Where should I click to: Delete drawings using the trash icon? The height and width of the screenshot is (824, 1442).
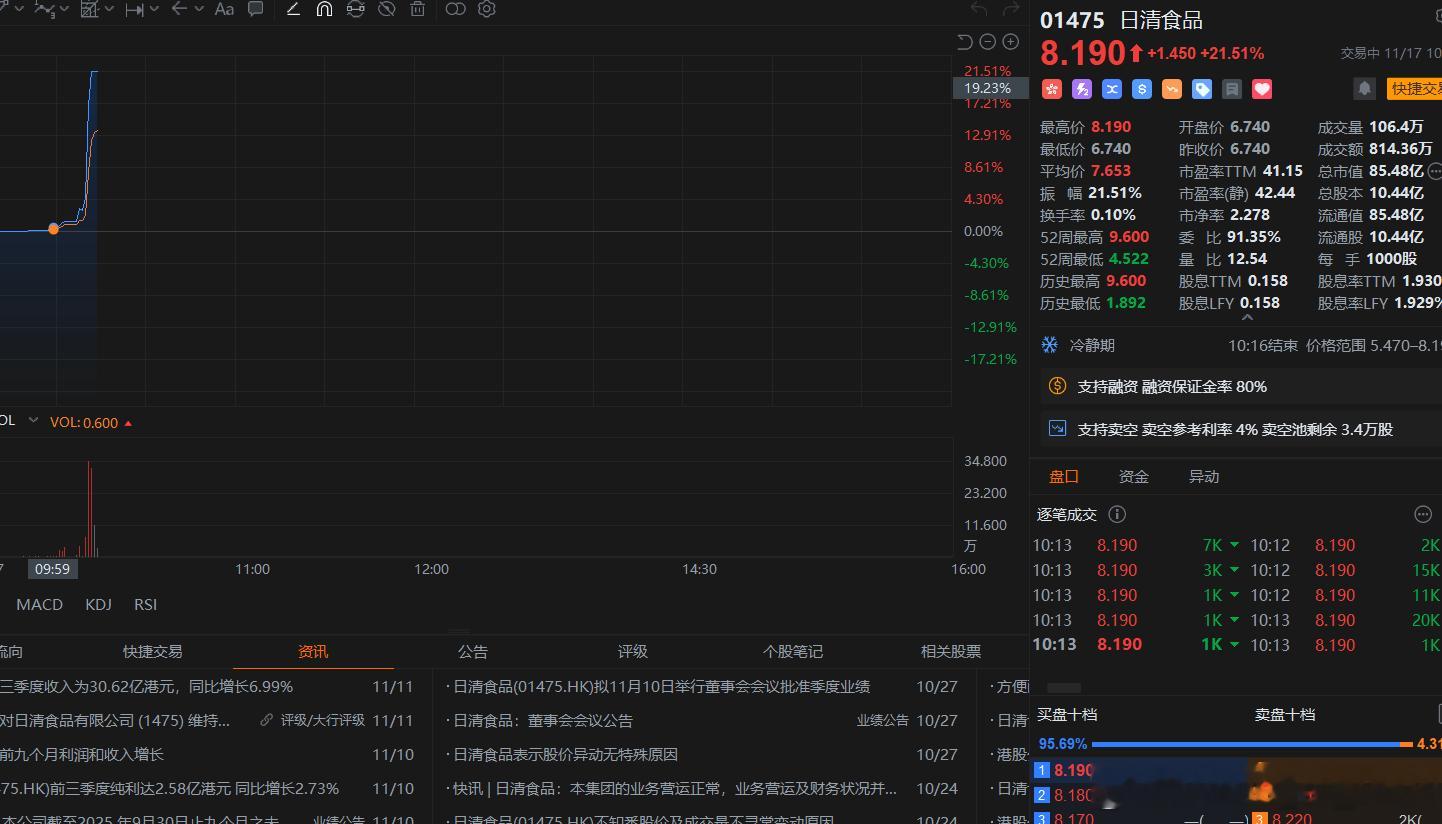417,9
